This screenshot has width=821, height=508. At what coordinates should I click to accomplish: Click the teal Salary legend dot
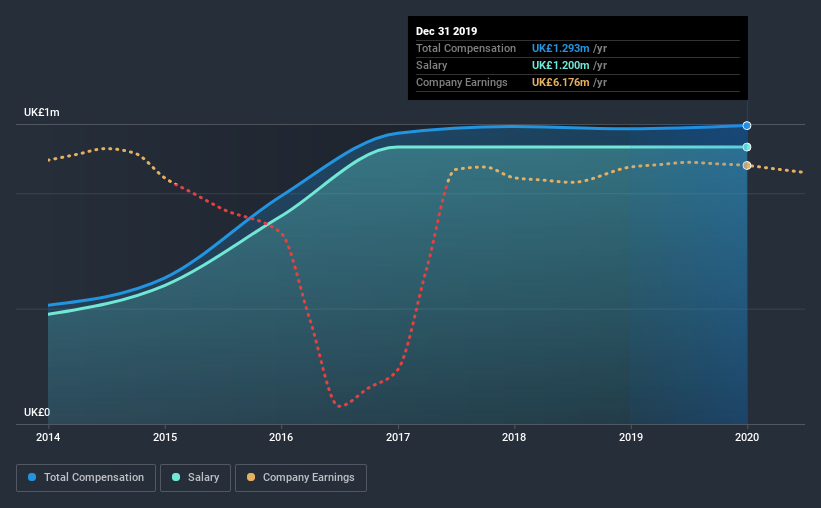176,477
